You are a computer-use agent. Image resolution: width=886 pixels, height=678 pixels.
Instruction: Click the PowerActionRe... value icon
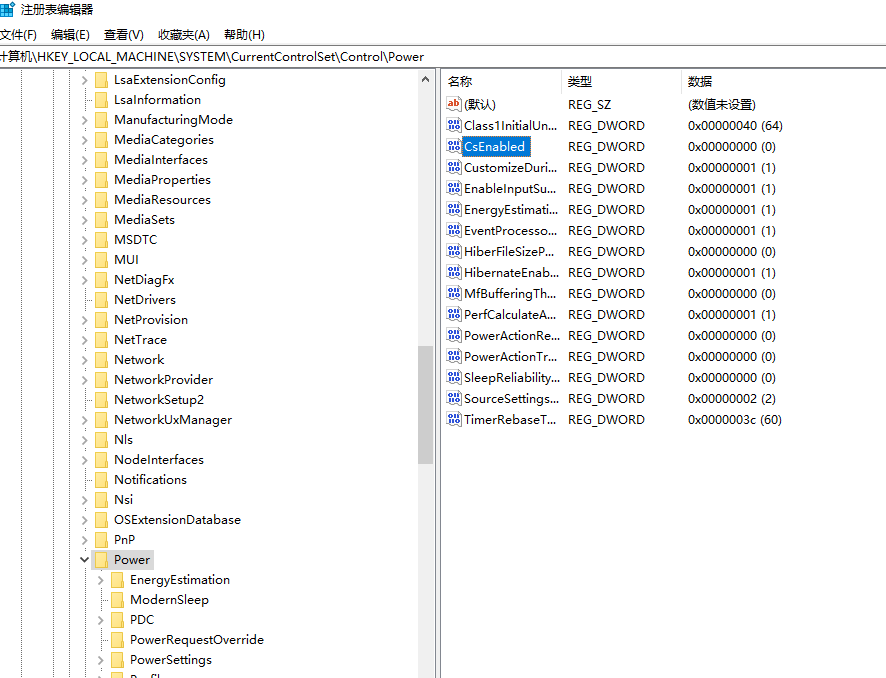pyautogui.click(x=454, y=336)
